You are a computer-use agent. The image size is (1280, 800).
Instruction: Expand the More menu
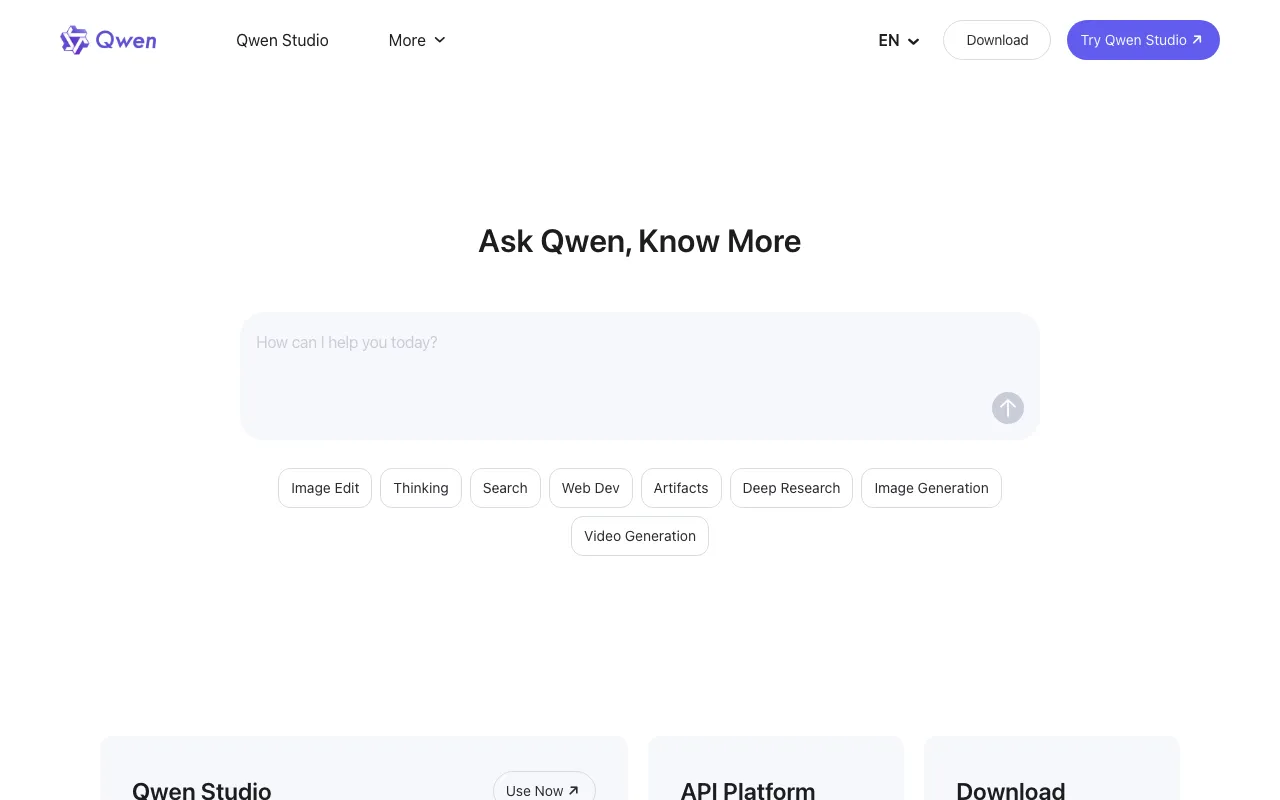[417, 40]
